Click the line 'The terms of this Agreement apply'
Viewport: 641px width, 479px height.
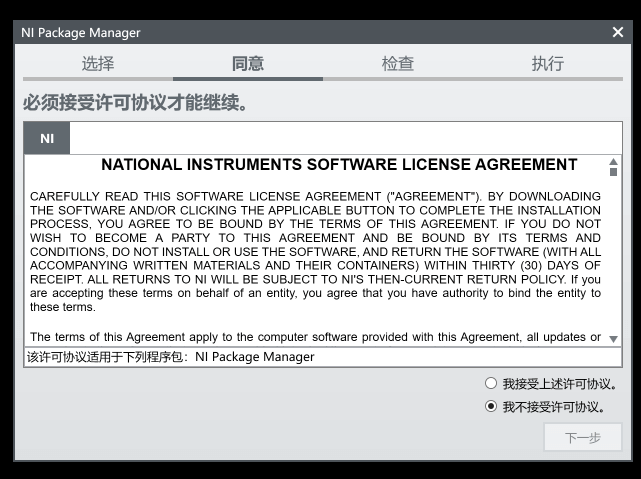pyautogui.click(x=315, y=337)
